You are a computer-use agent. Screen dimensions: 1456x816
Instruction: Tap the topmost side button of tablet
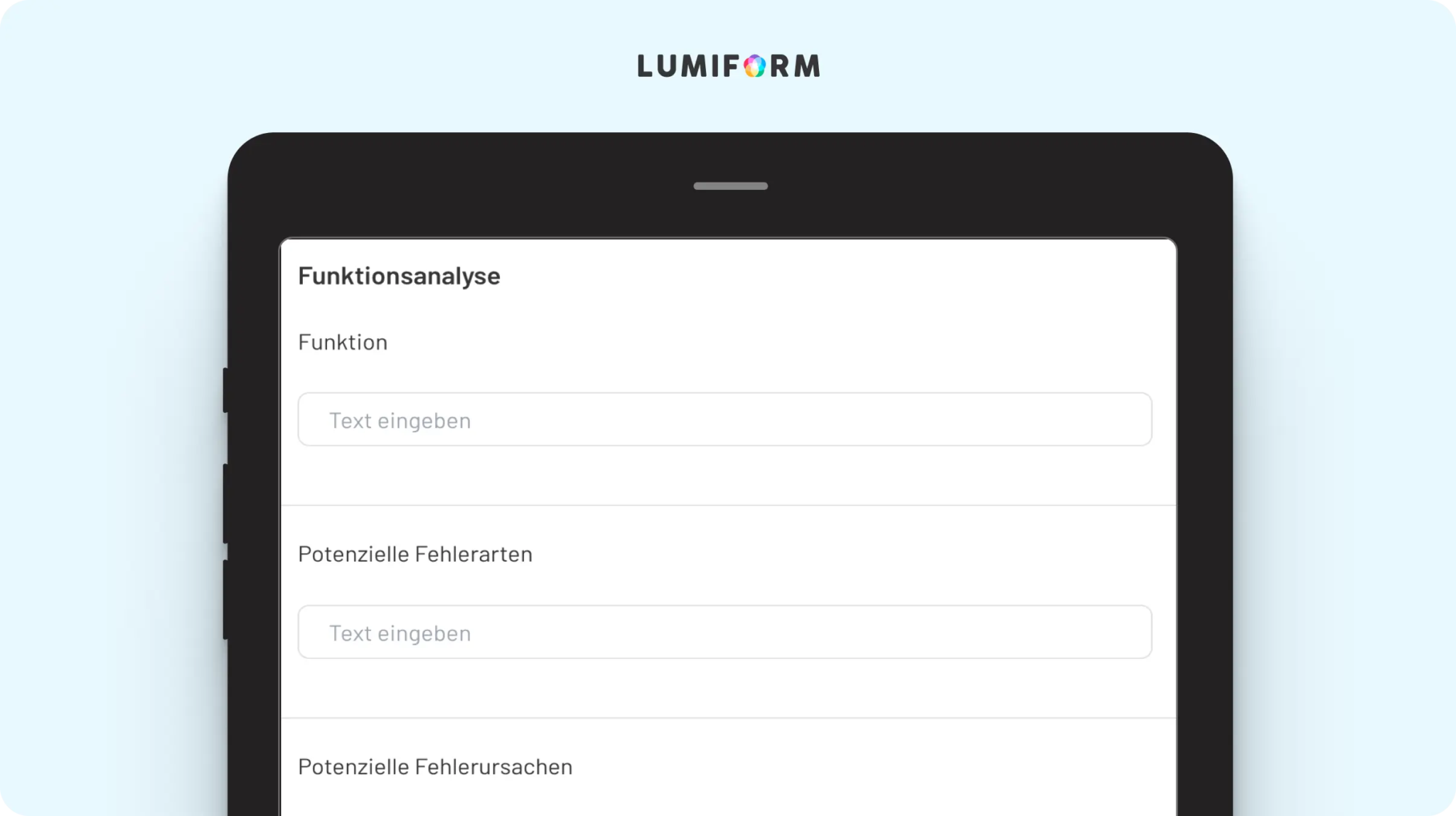[225, 390]
